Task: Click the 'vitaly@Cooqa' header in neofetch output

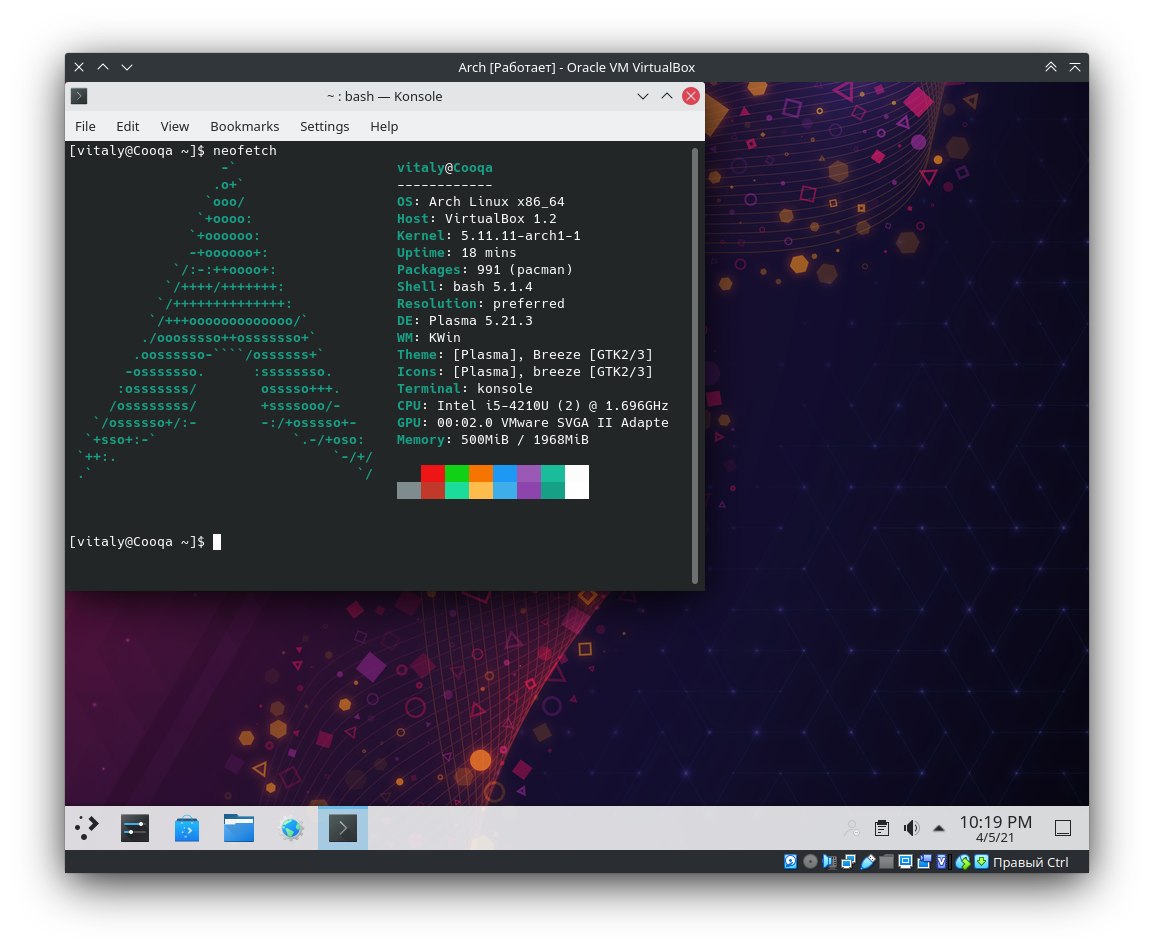Action: tap(445, 167)
